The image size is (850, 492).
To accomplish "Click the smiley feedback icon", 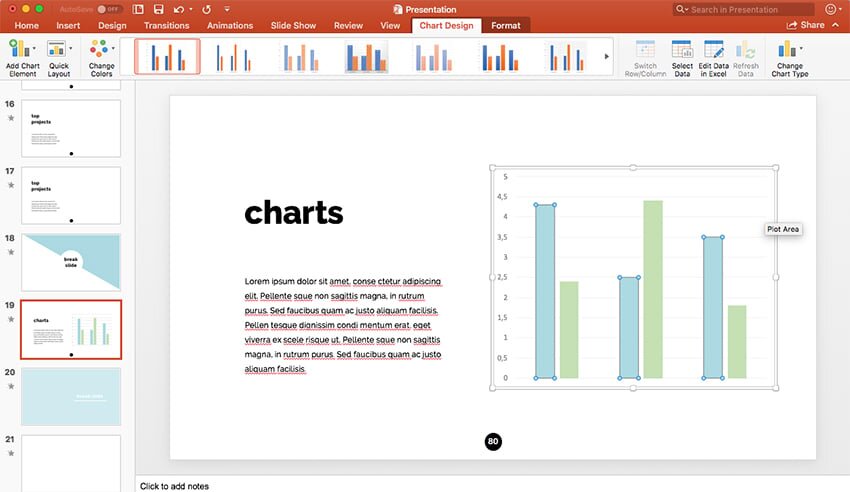I will click(x=831, y=9).
